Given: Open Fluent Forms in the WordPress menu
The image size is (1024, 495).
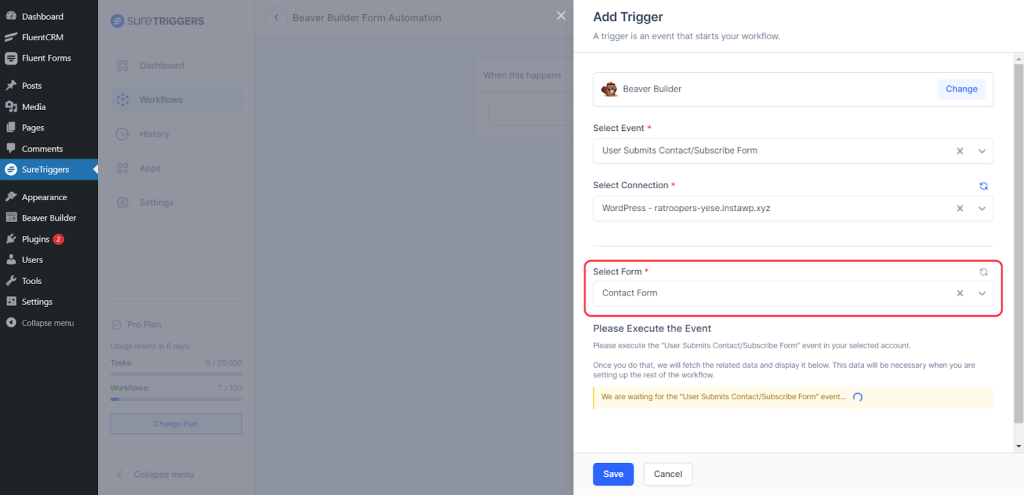Looking at the screenshot, I should click(46, 58).
